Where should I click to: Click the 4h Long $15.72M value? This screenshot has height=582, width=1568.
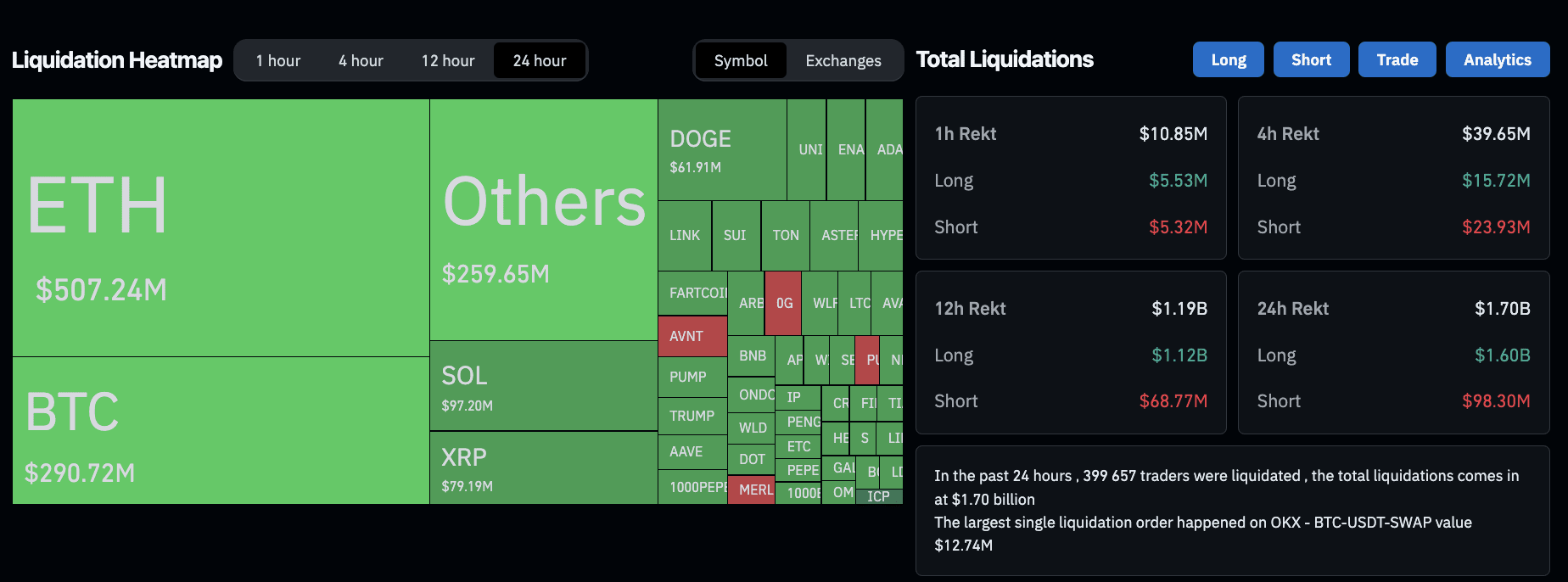(x=1496, y=181)
